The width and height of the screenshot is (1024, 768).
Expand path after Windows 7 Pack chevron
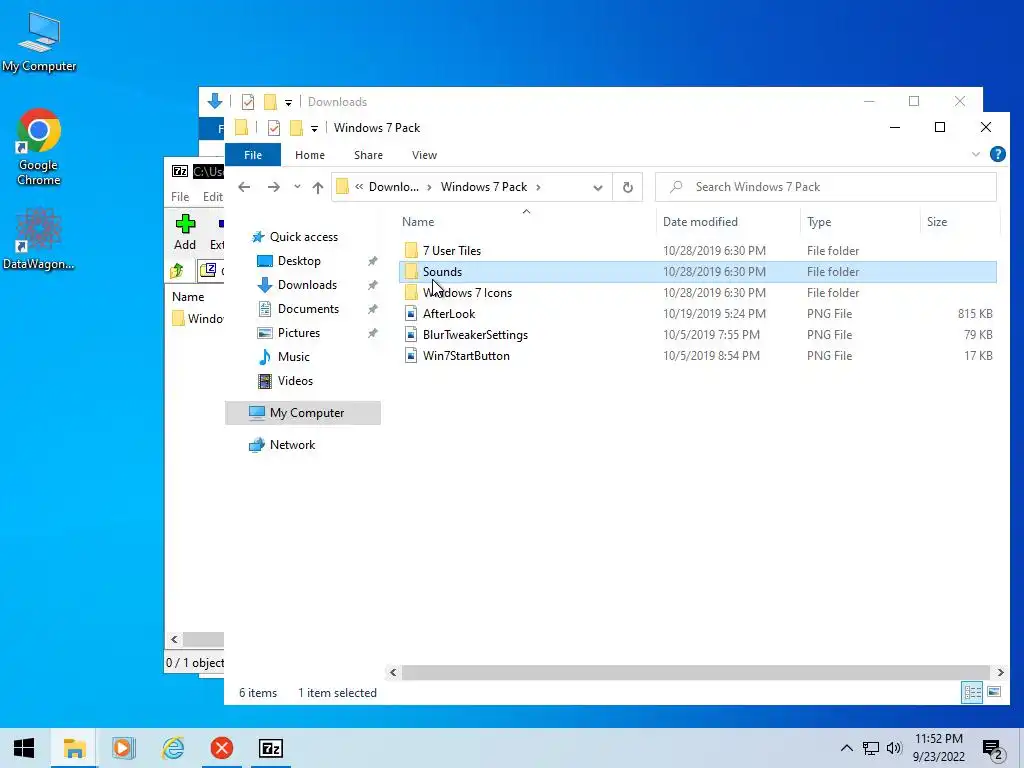coord(538,187)
